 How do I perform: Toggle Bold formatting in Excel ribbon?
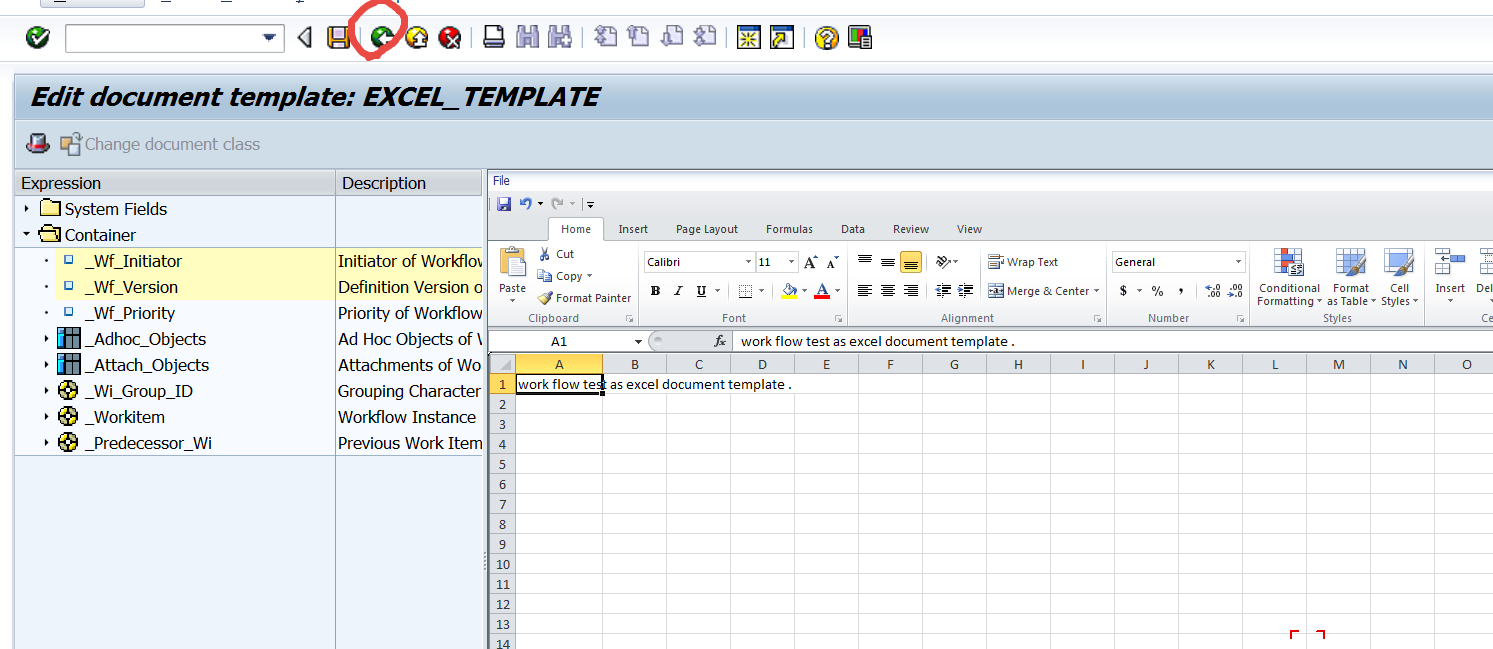(655, 291)
